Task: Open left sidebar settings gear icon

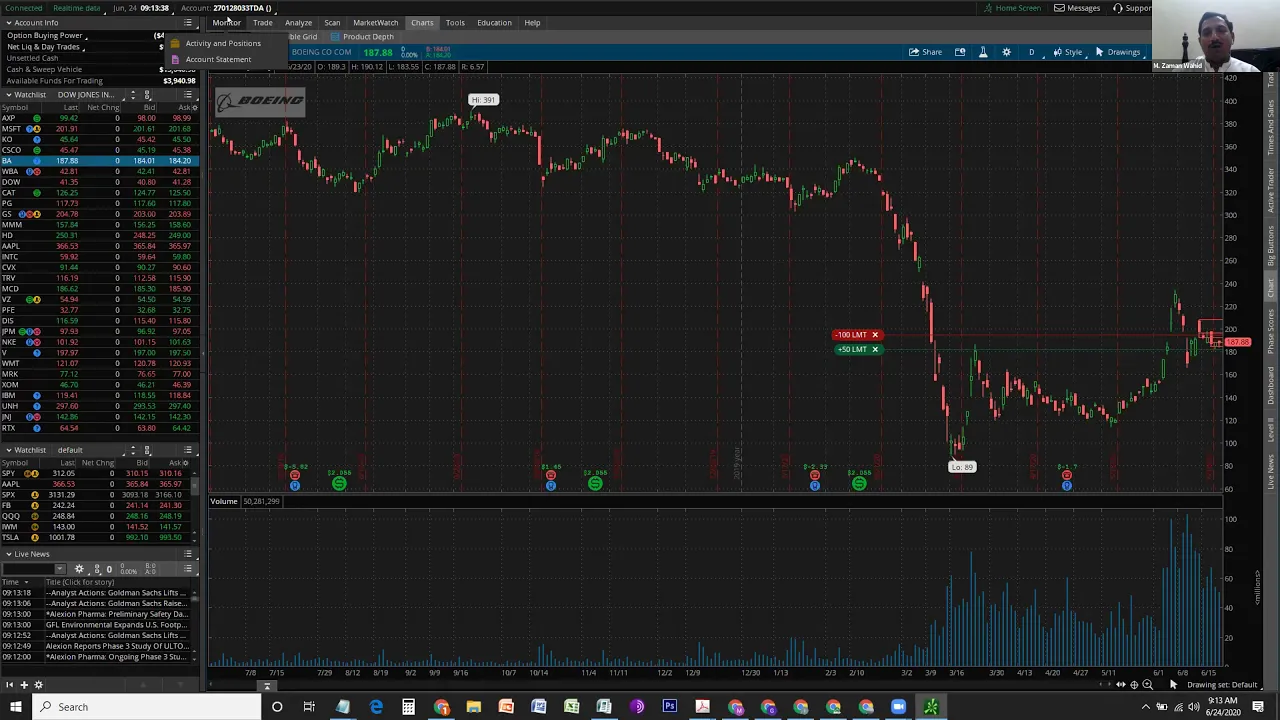Action: (x=38, y=685)
